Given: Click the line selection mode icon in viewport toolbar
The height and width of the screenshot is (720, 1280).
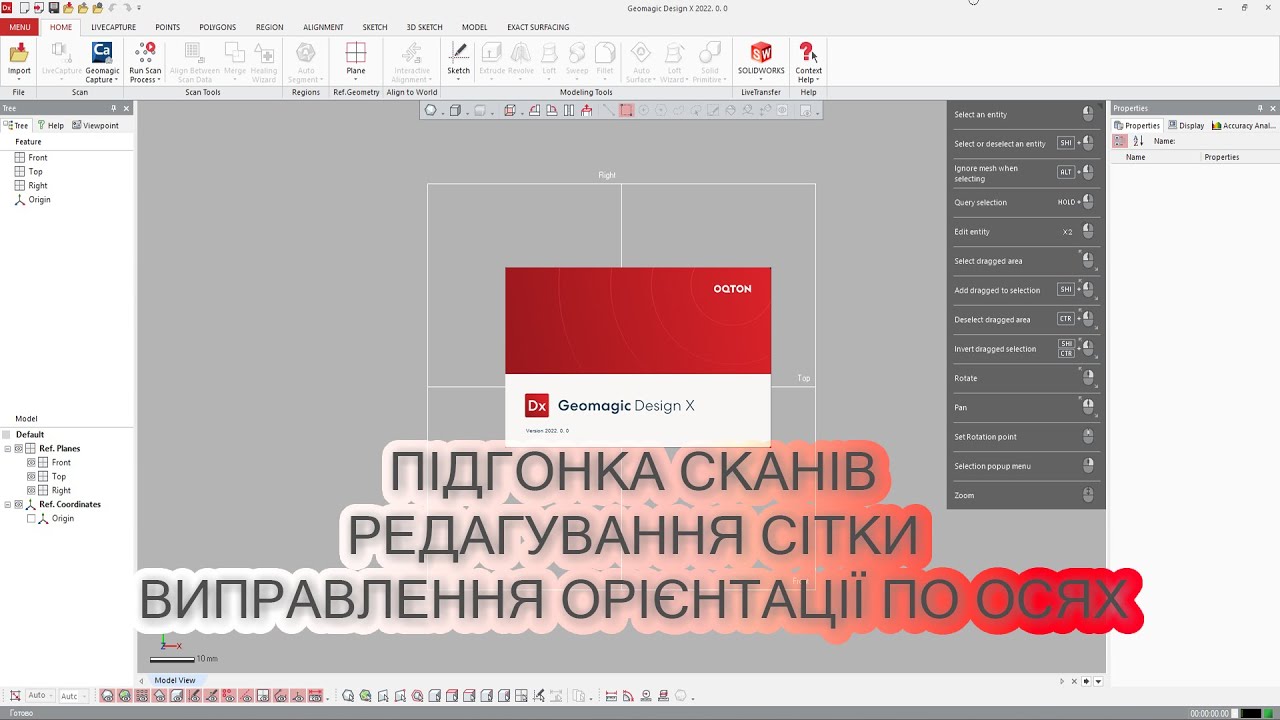Looking at the screenshot, I should click(x=607, y=111).
